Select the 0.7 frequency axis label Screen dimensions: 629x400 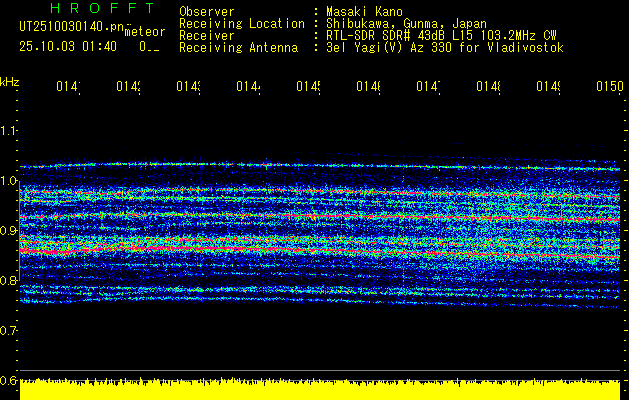coord(9,330)
